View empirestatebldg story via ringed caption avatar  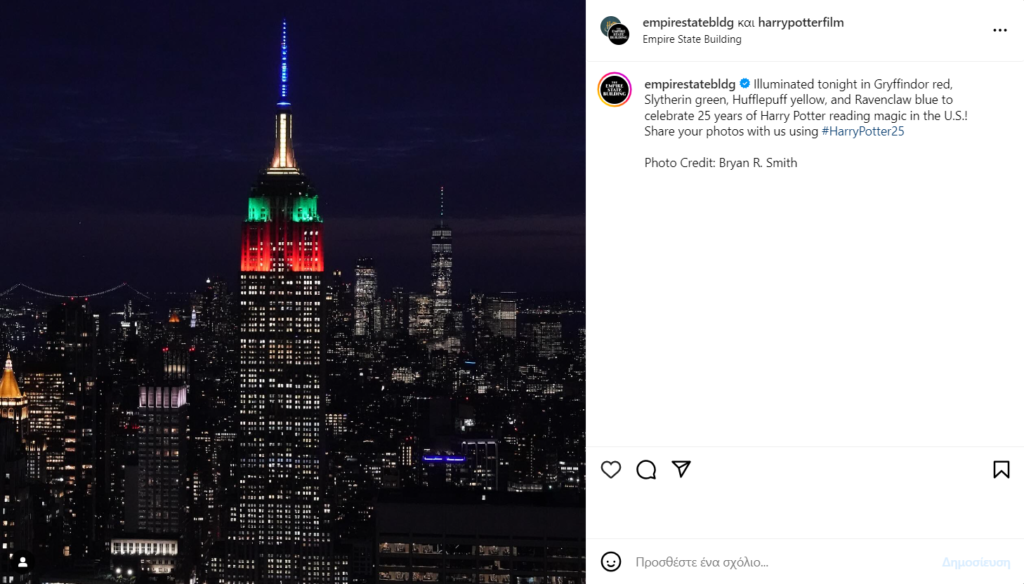(x=615, y=89)
